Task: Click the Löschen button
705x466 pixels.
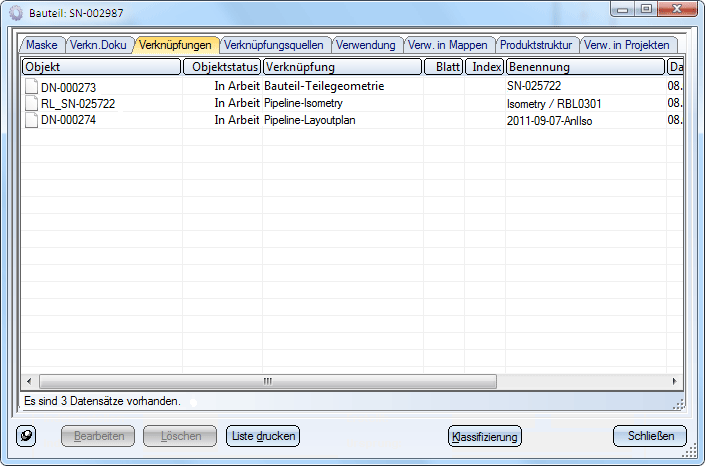Action: [180, 436]
